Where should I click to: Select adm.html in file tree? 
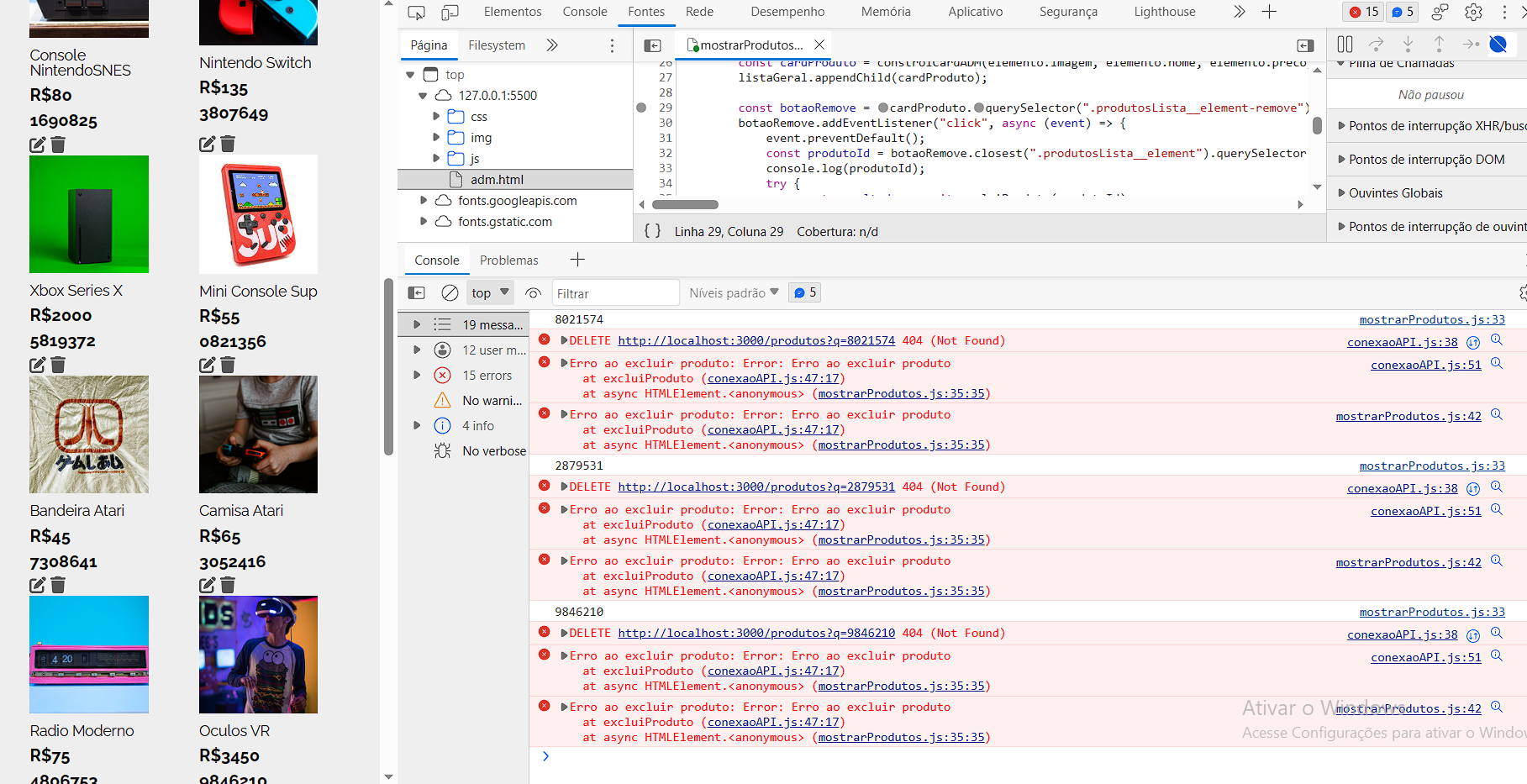click(497, 179)
